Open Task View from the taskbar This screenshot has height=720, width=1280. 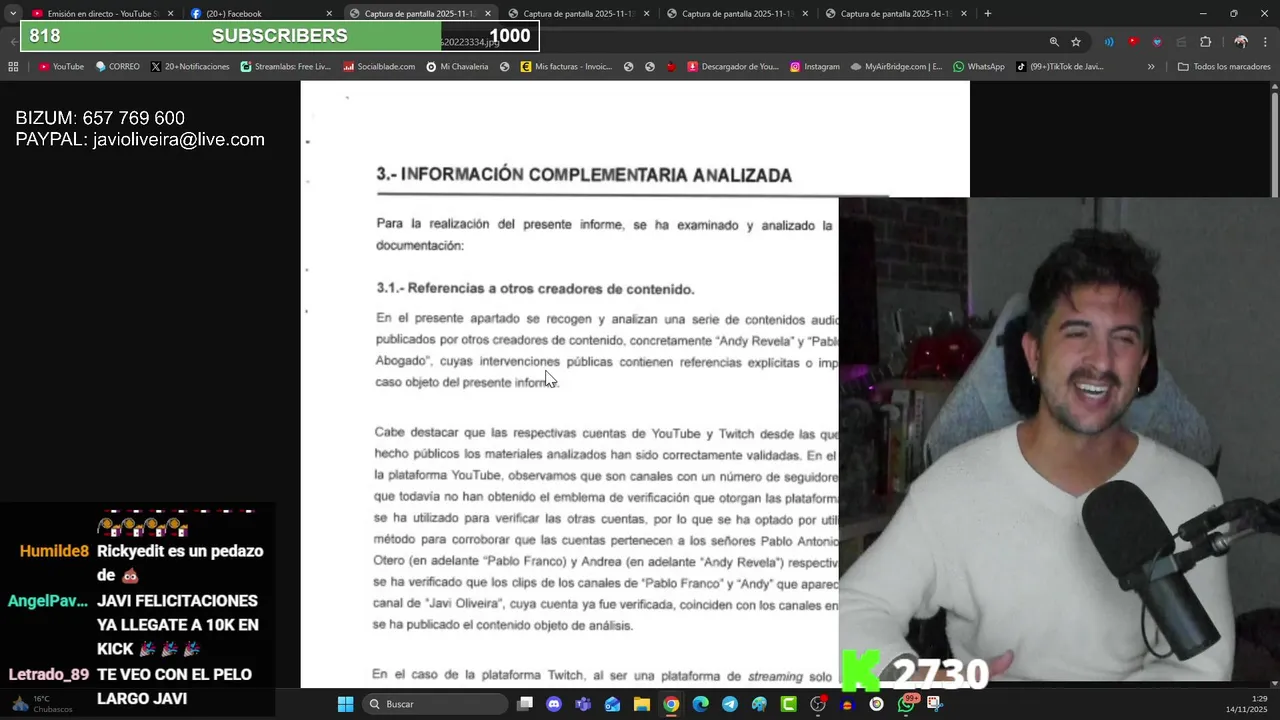pyautogui.click(x=525, y=704)
